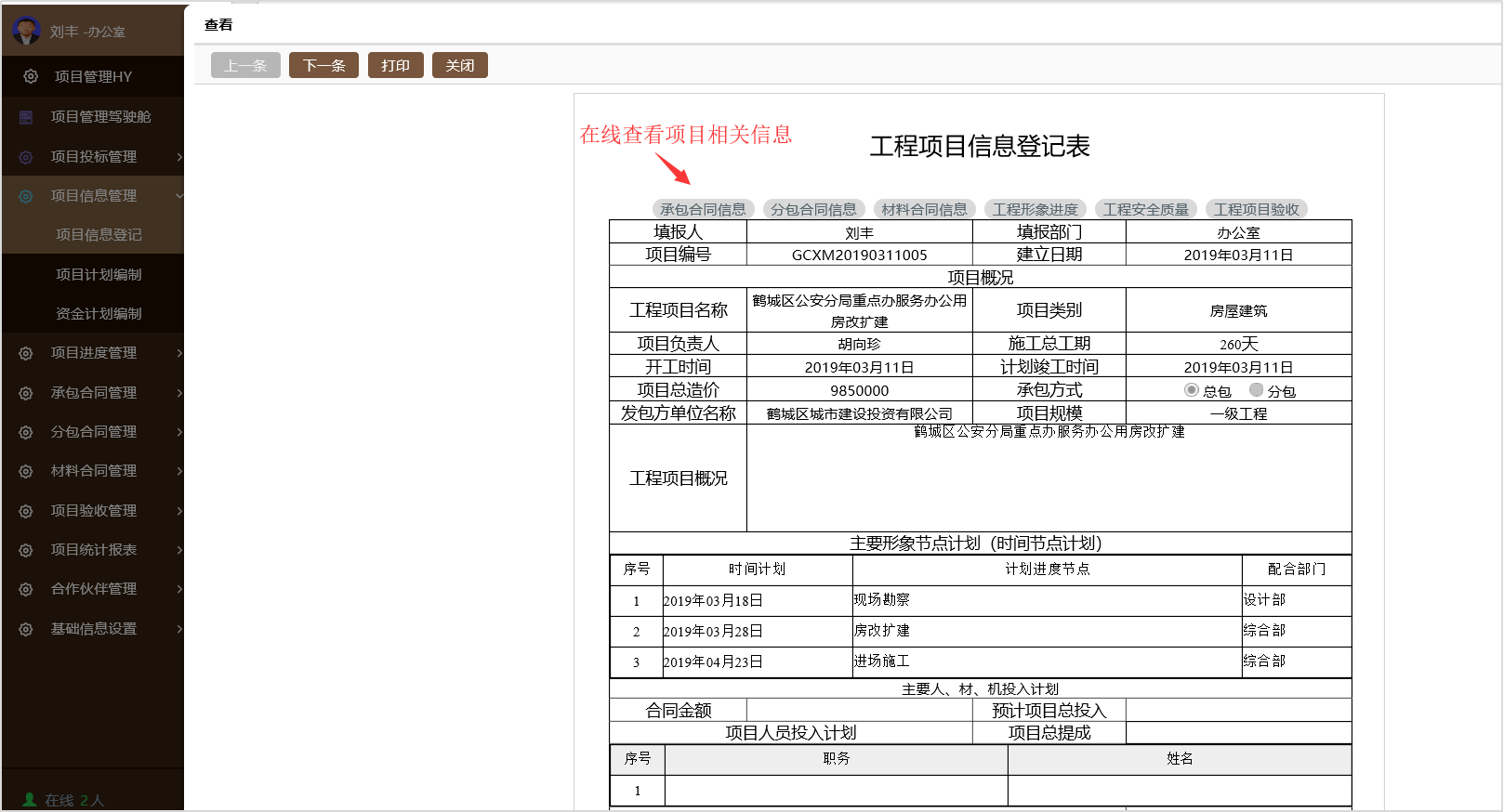Click the 项目管理驾驶舱 dashboard icon
1504x812 pixels.
coord(26,117)
